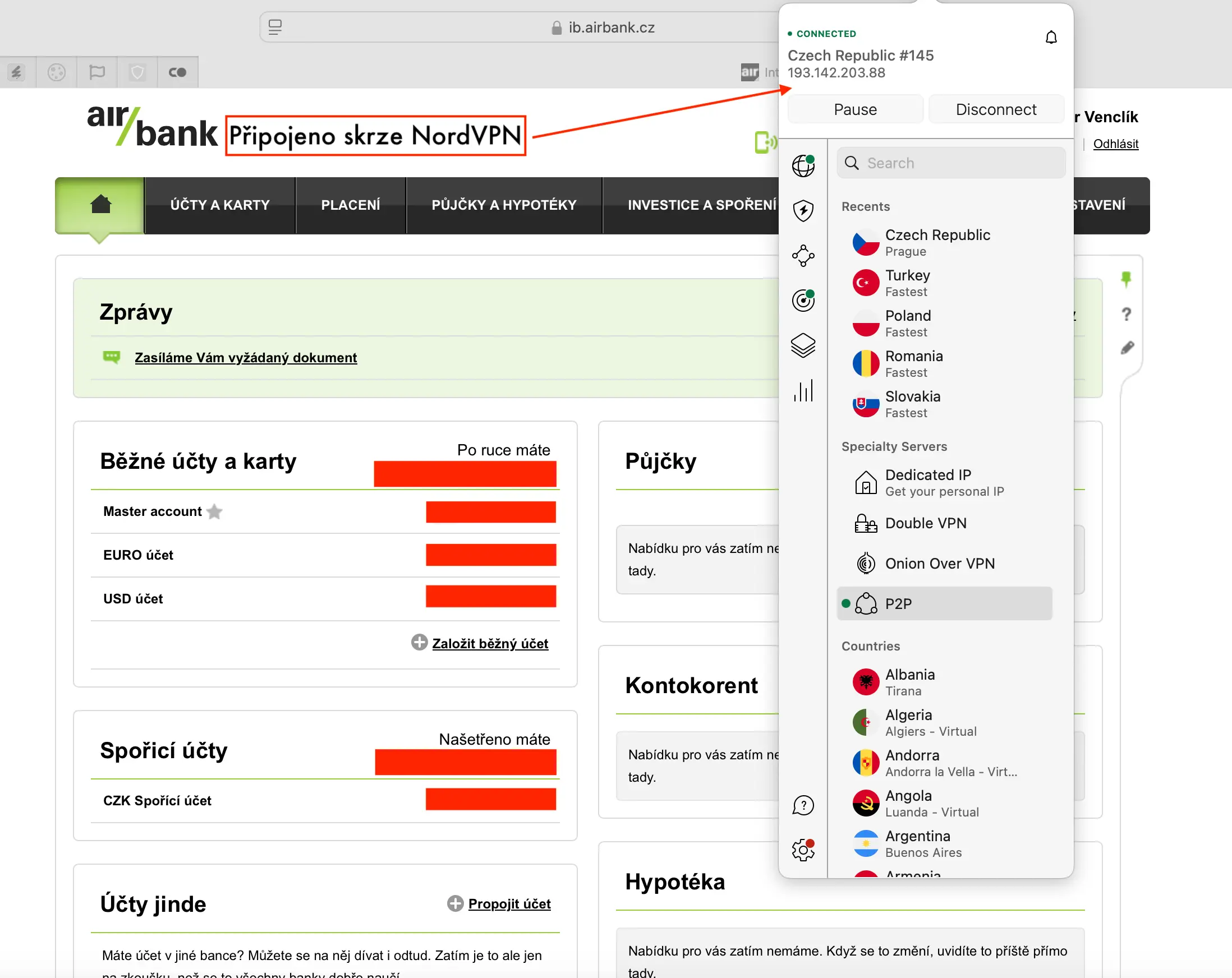Open the NordVPN notifications bell

click(1050, 38)
